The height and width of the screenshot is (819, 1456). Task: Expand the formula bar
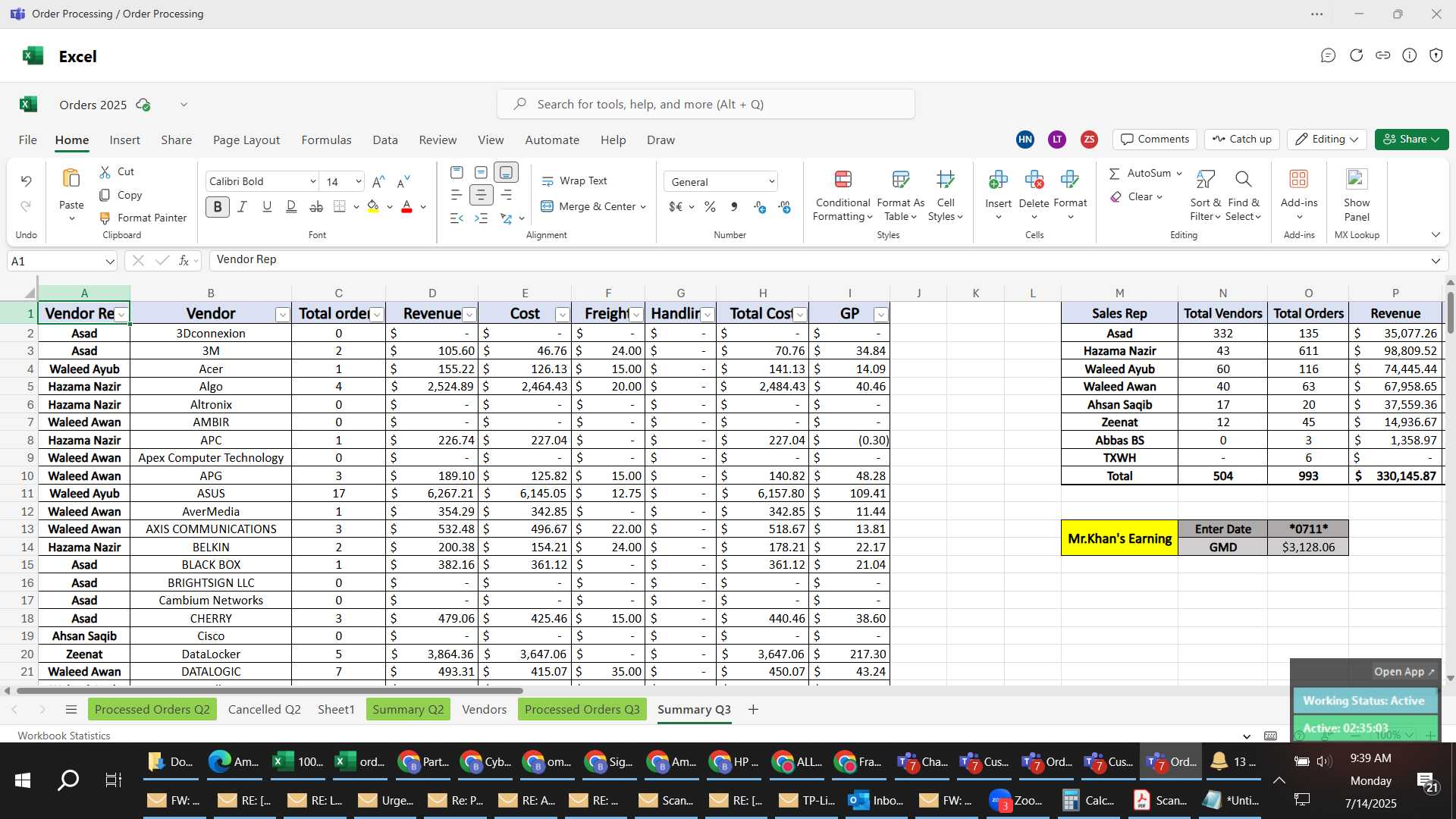[1435, 261]
